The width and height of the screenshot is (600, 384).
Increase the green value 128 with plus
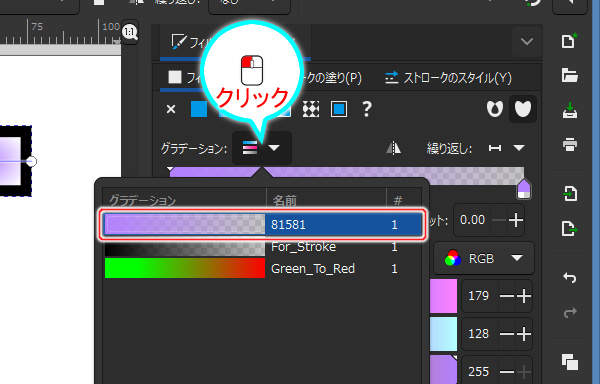coord(524,334)
